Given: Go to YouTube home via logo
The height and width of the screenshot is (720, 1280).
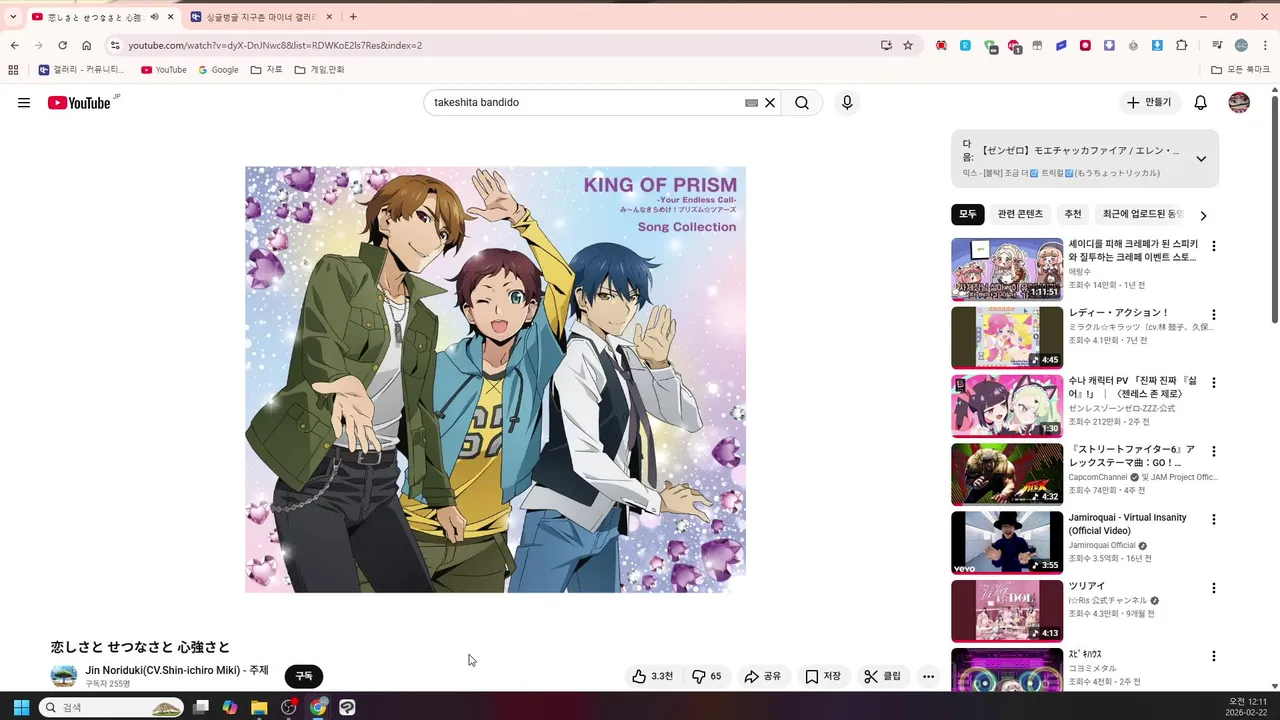Looking at the screenshot, I should tap(79, 103).
